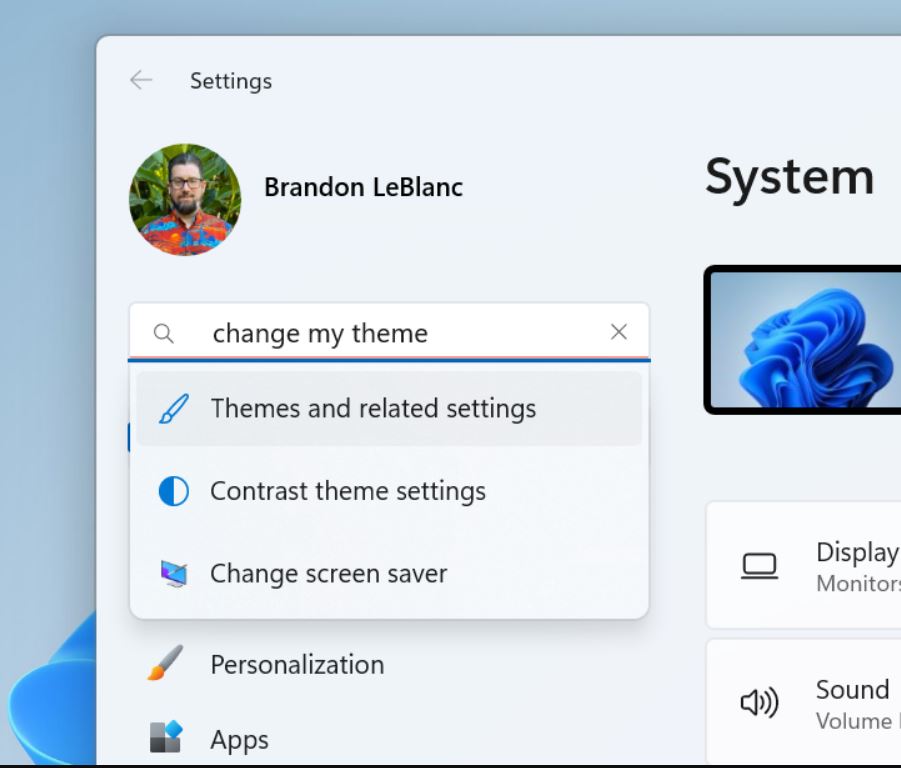Select 'Change screen saver' suggestion
Image resolution: width=901 pixels, height=768 pixels.
coord(328,574)
